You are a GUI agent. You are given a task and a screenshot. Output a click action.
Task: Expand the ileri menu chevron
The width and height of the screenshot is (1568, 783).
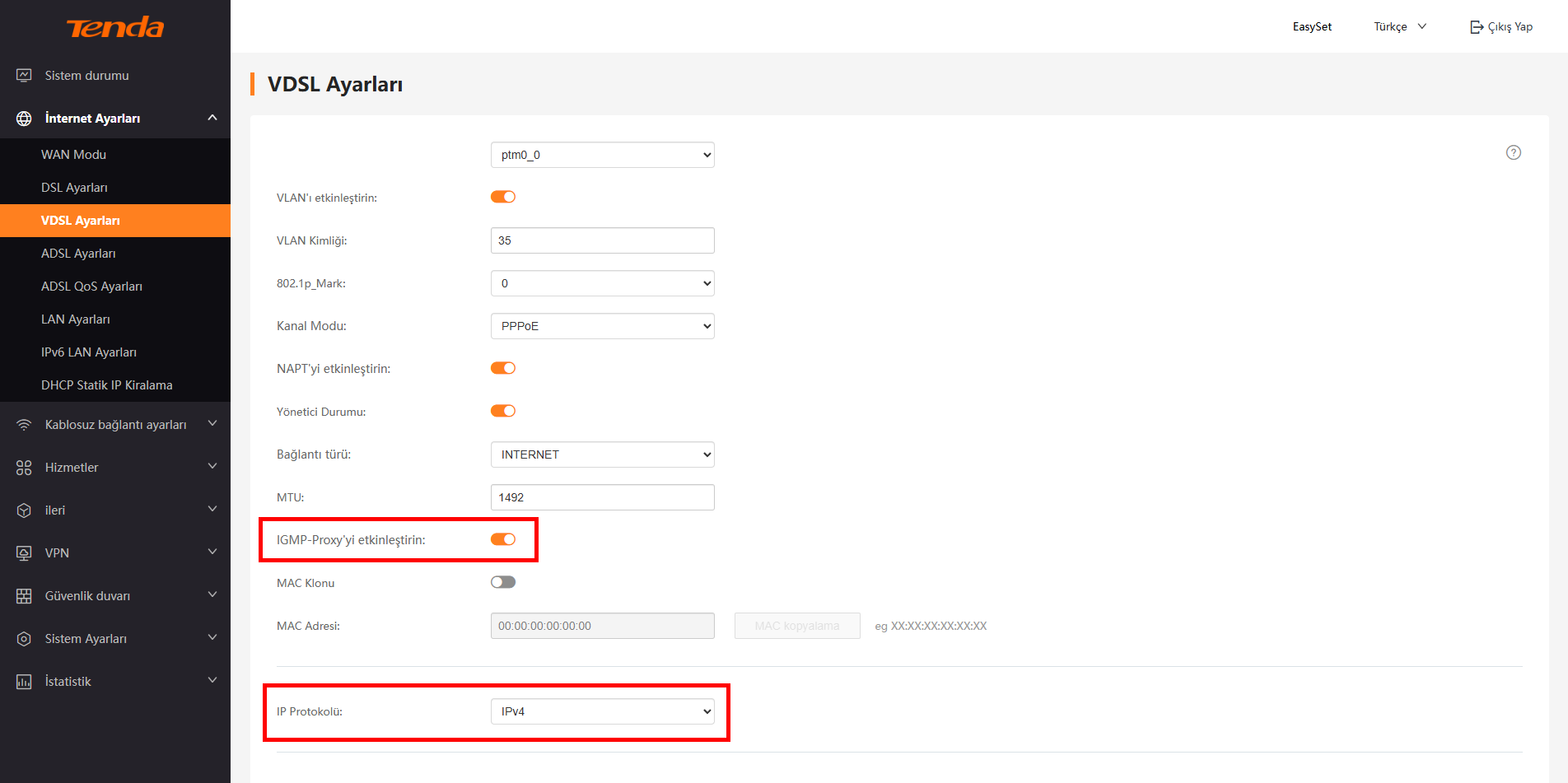point(212,510)
